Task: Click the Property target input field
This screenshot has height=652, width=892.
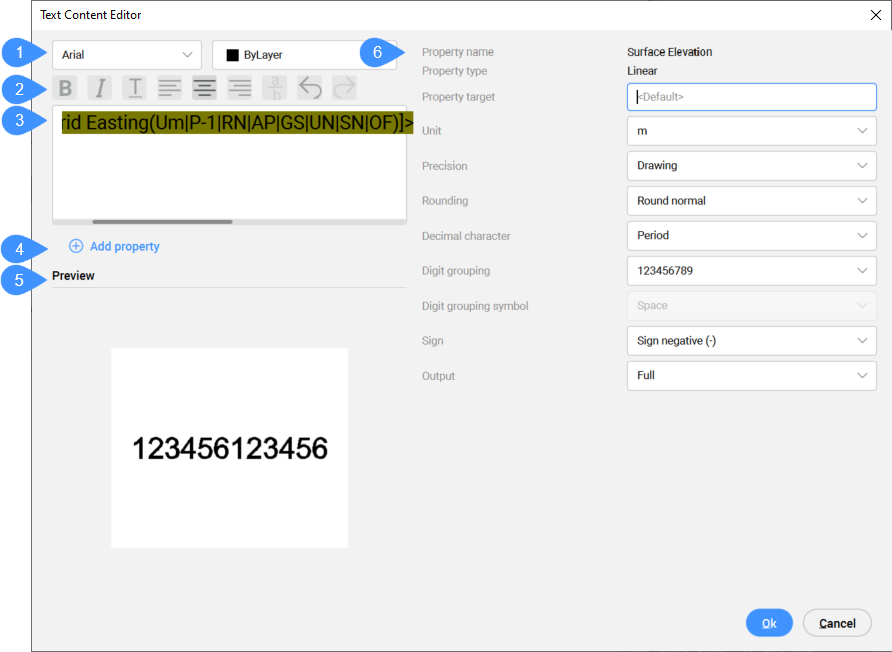Action: coord(751,97)
